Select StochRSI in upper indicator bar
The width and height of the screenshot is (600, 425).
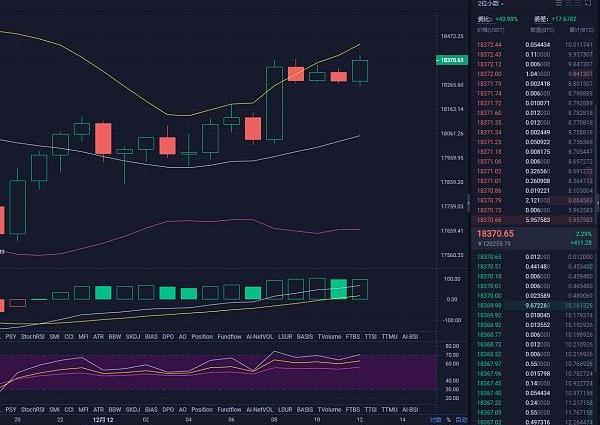click(33, 337)
